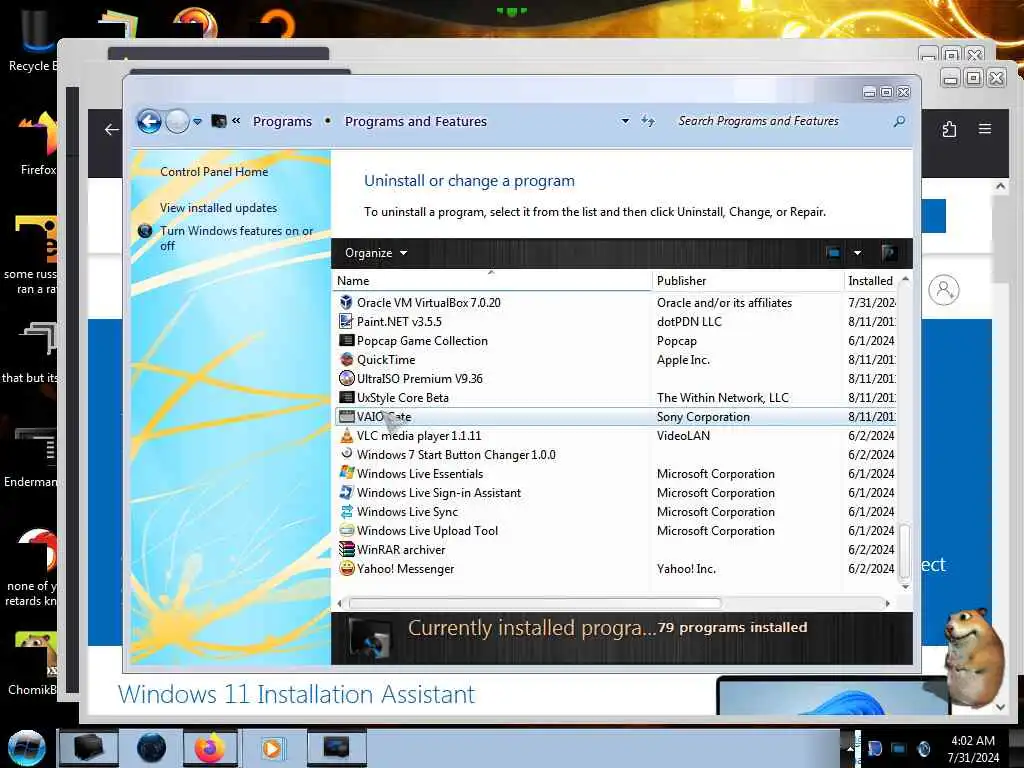The image size is (1024, 768).
Task: Click Firefox window back arrow
Action: point(112,129)
